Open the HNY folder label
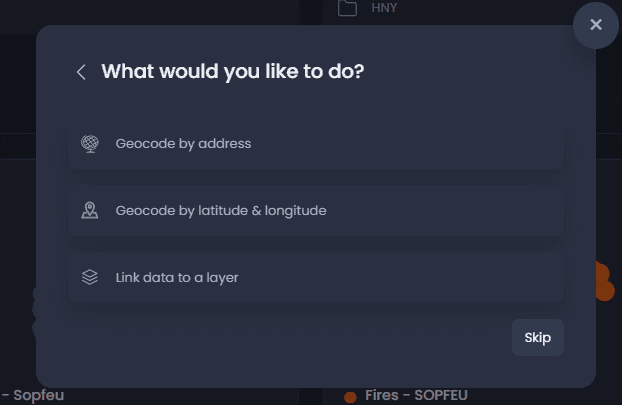Image resolution: width=622 pixels, height=405 pixels. pos(384,8)
